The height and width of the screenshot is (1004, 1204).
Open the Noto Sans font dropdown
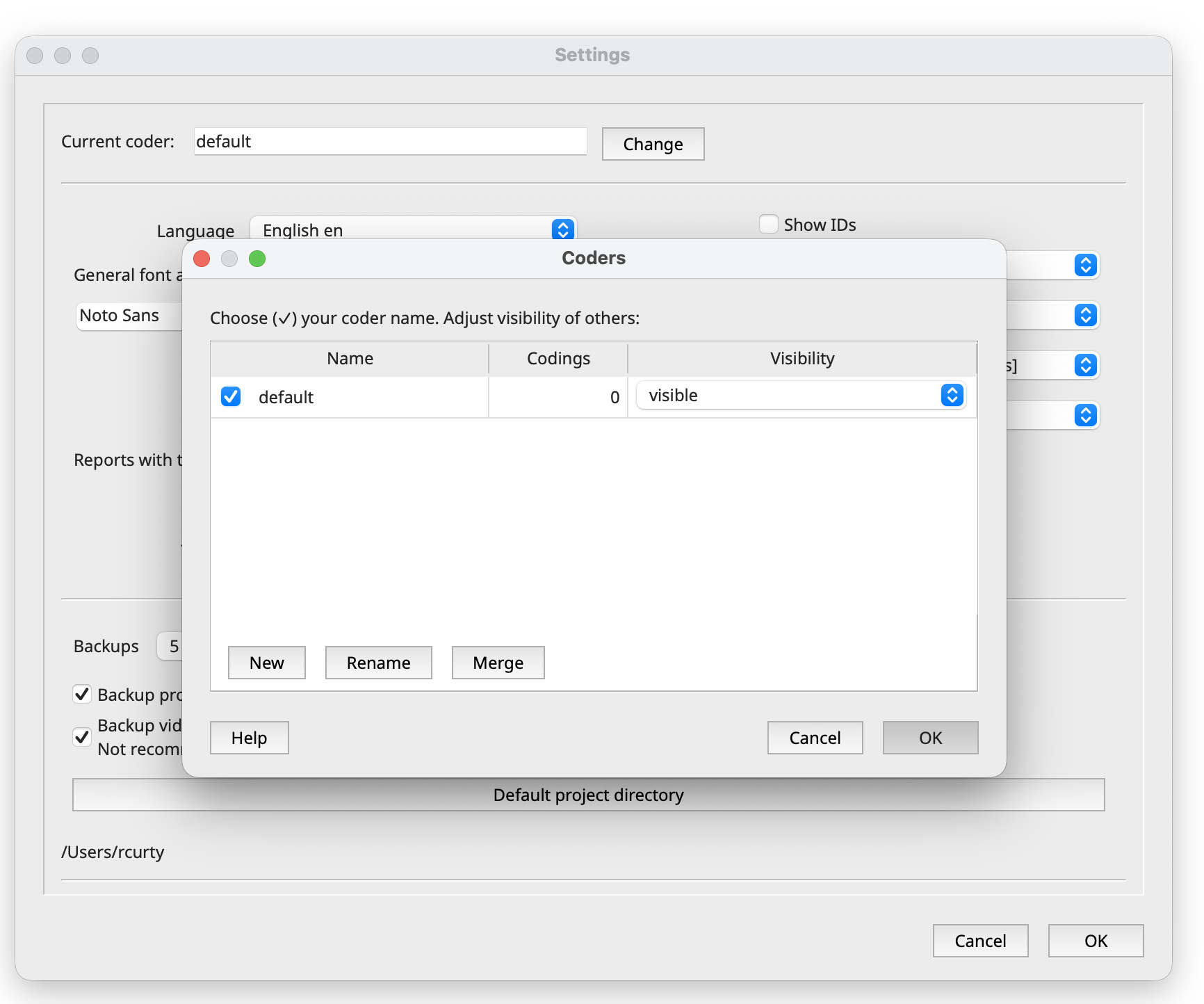pos(129,316)
